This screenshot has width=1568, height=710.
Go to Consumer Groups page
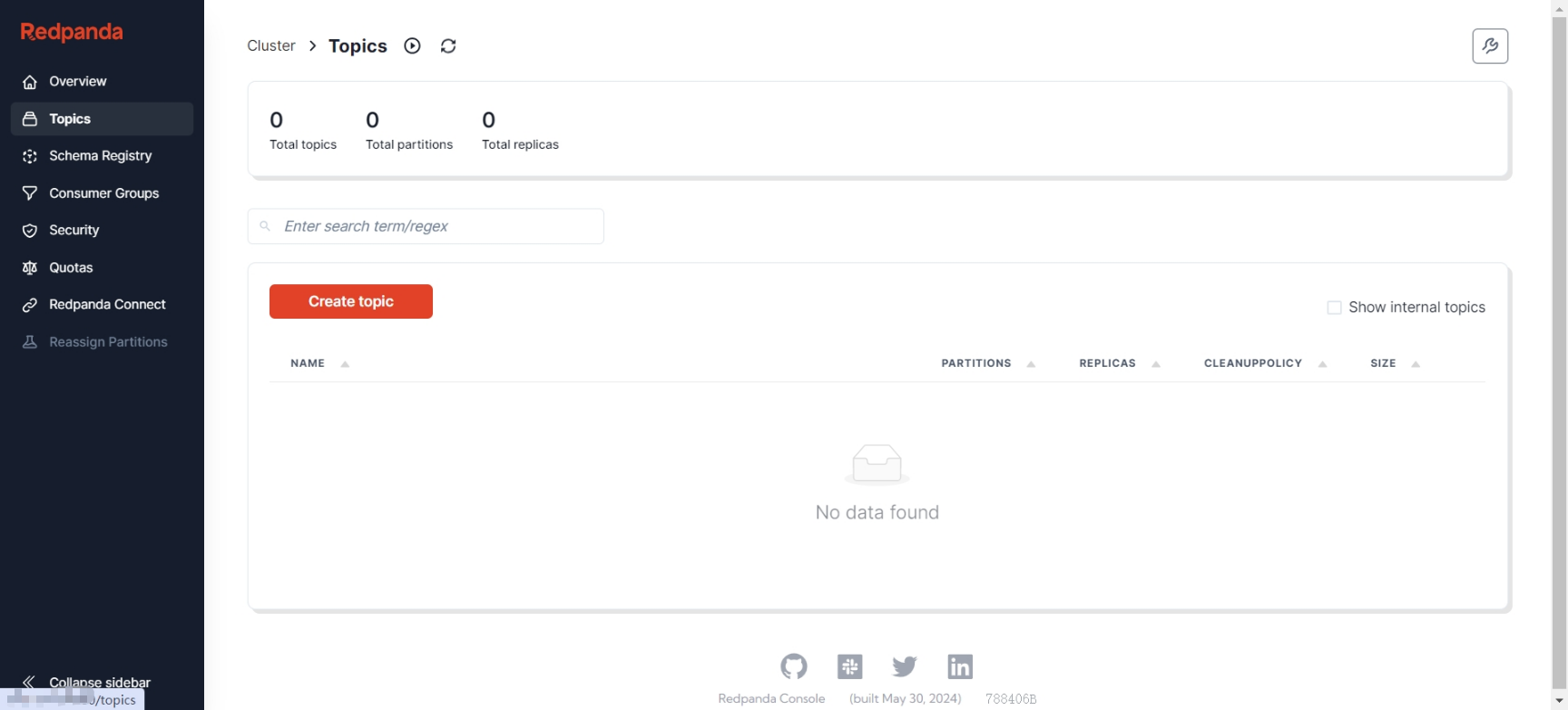(x=103, y=193)
